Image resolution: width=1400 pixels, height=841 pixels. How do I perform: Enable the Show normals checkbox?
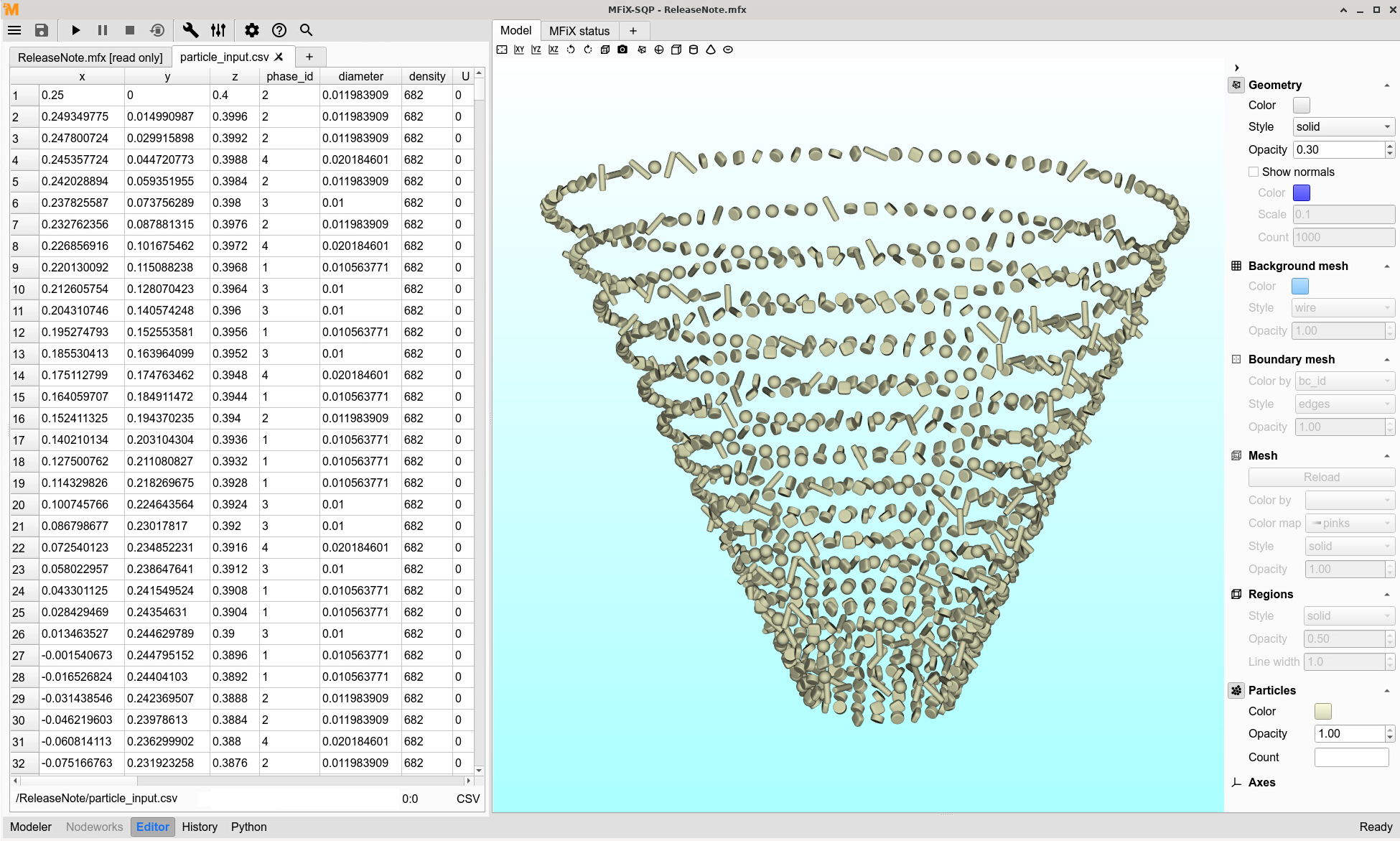pos(1254,172)
